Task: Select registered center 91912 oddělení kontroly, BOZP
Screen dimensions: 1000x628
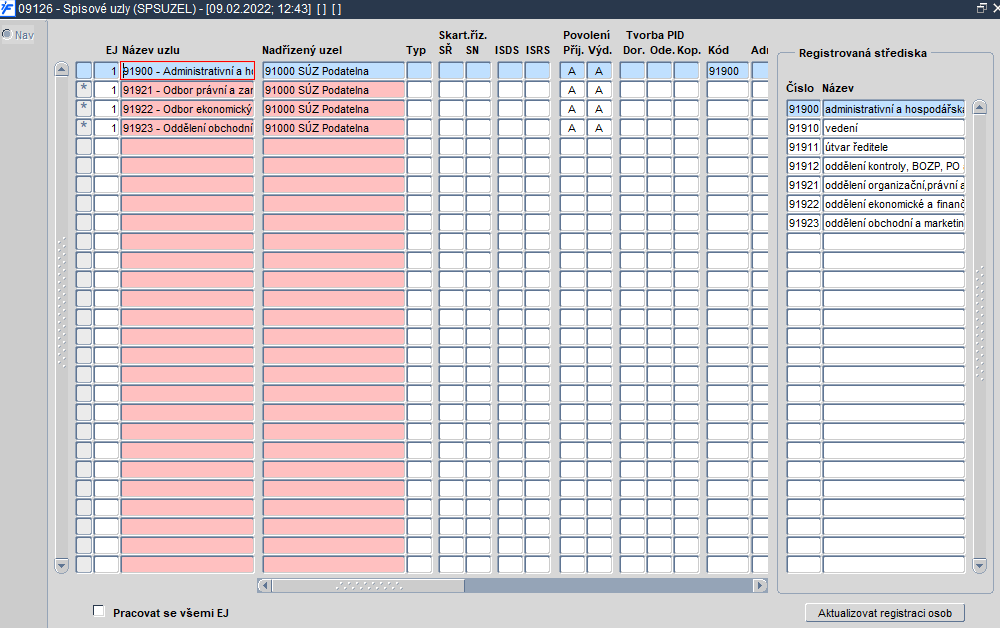Action: tap(893, 166)
